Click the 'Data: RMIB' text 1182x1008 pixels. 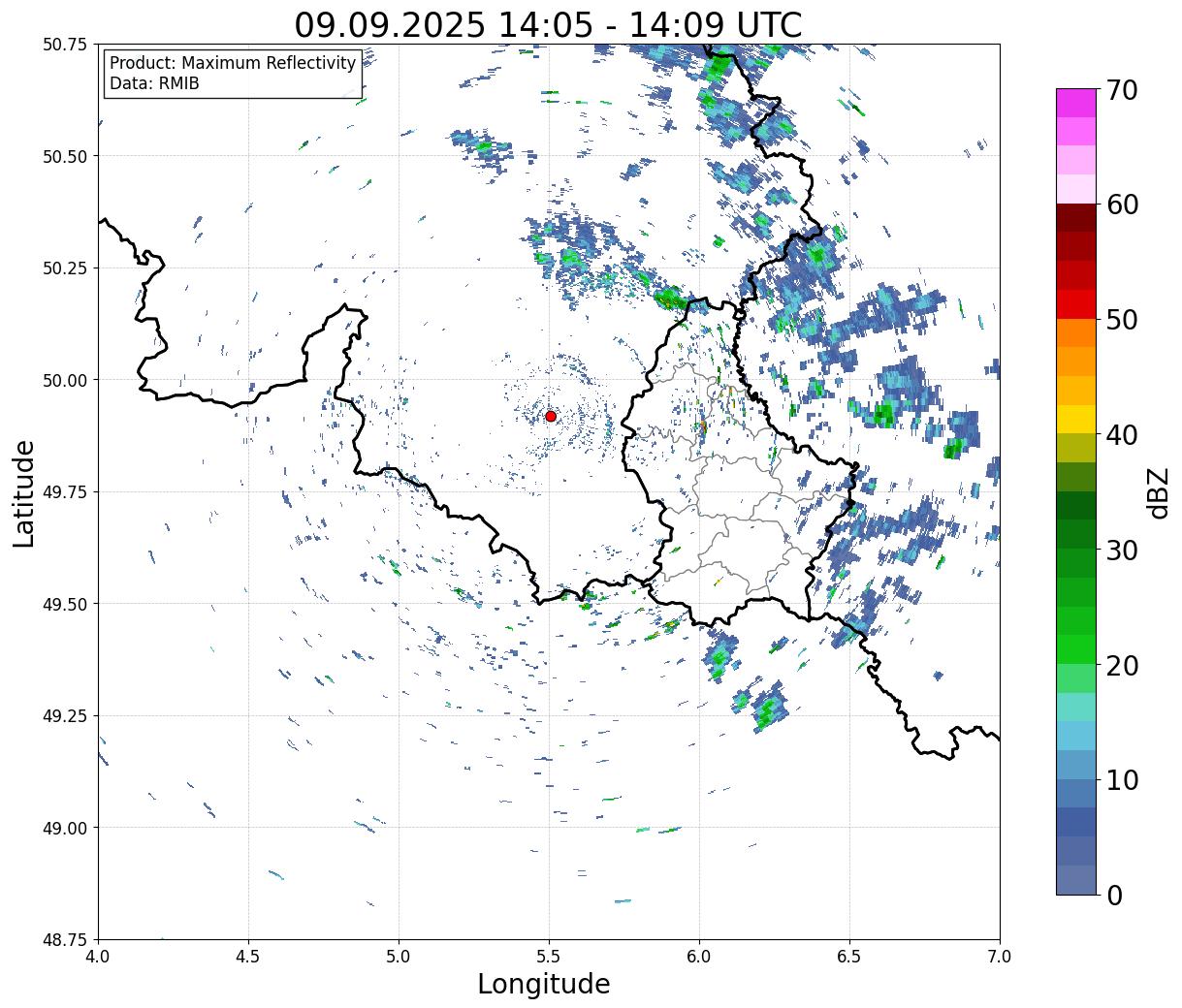click(x=154, y=83)
